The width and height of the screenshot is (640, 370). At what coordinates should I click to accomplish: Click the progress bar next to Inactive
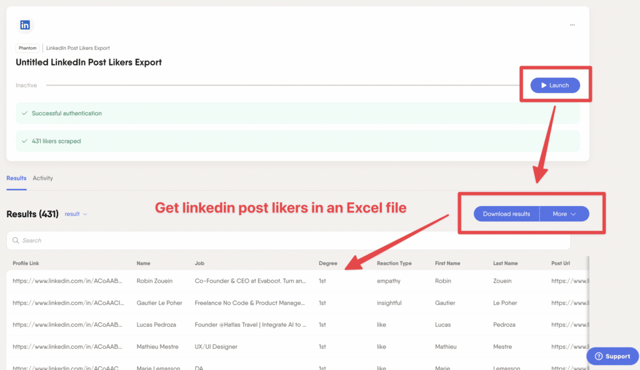tap(282, 85)
